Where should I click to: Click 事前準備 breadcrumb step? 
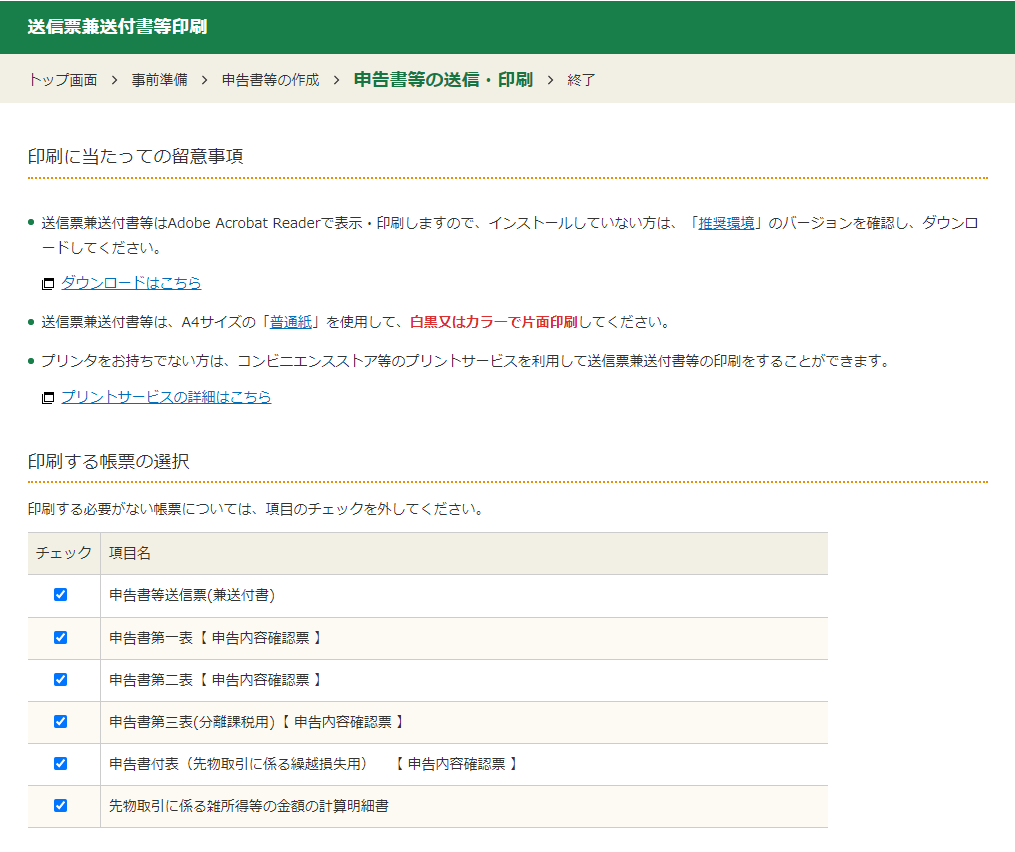(159, 80)
